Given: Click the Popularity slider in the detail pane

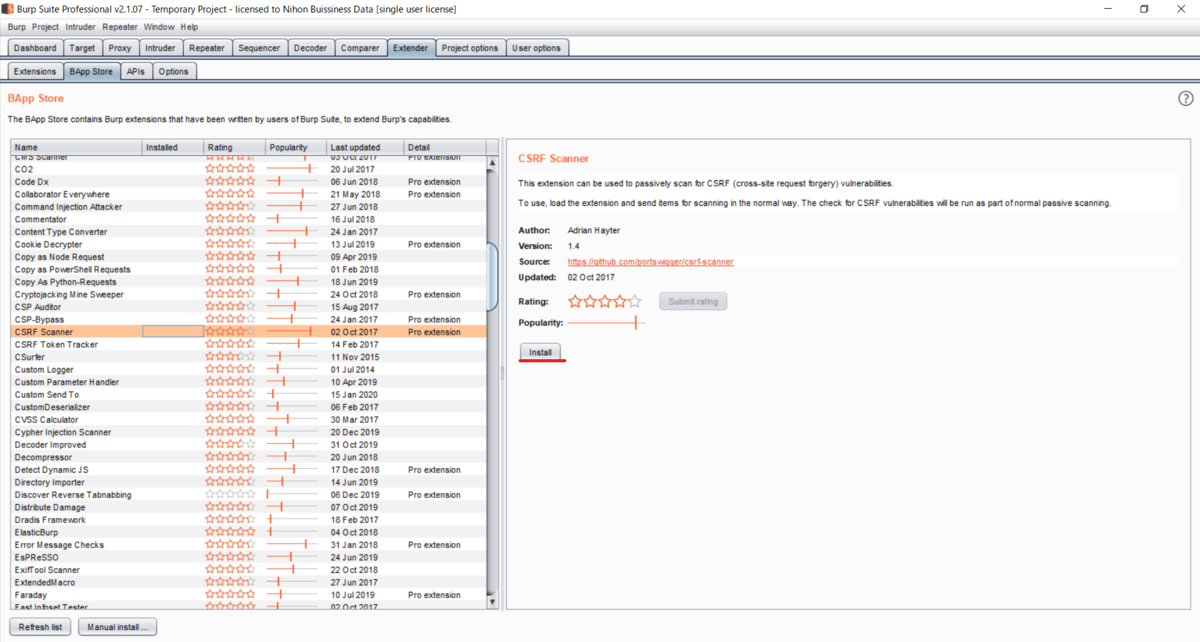Looking at the screenshot, I should pos(637,323).
